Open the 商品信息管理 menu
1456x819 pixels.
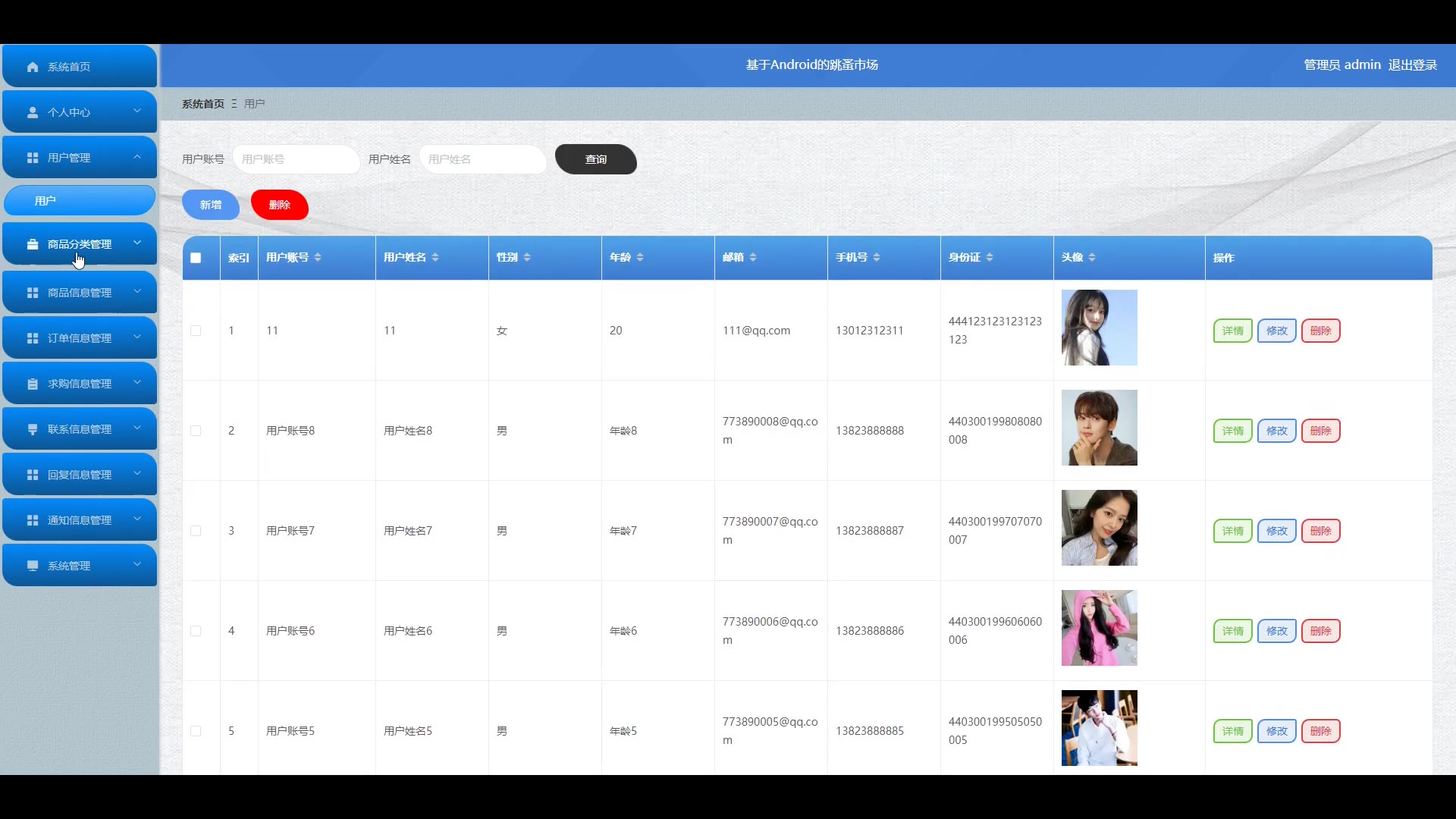tap(79, 293)
